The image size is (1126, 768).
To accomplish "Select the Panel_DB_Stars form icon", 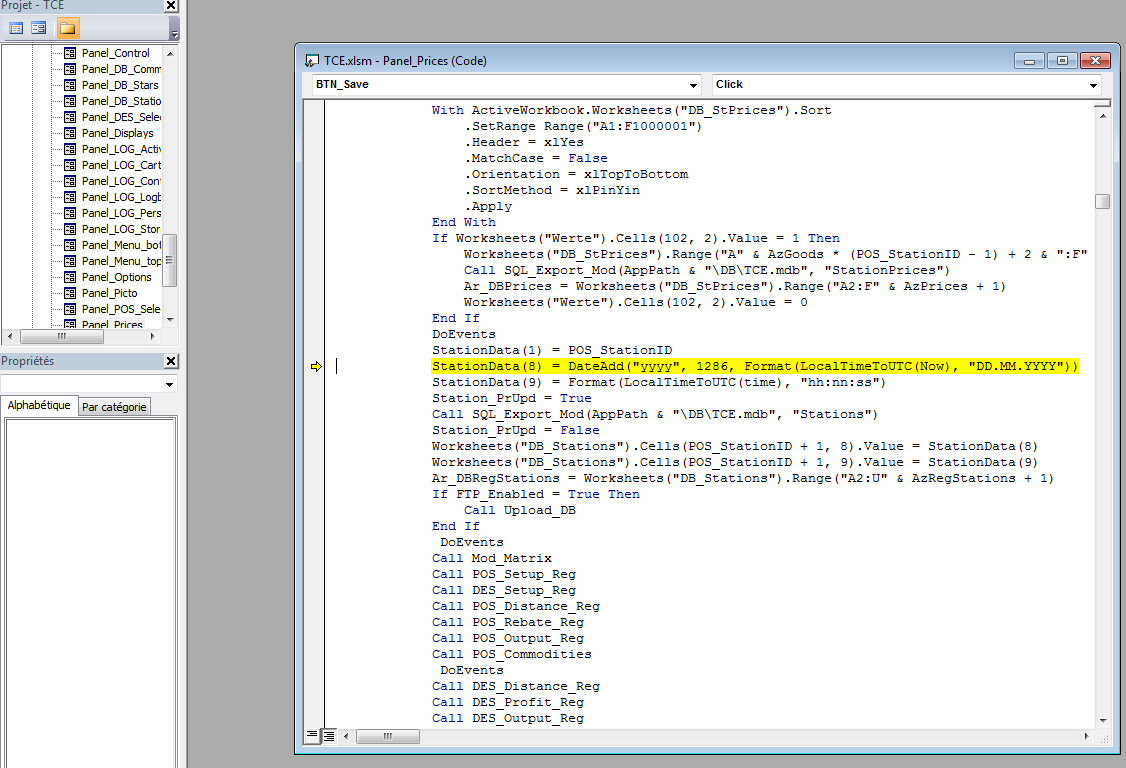I will [70, 85].
